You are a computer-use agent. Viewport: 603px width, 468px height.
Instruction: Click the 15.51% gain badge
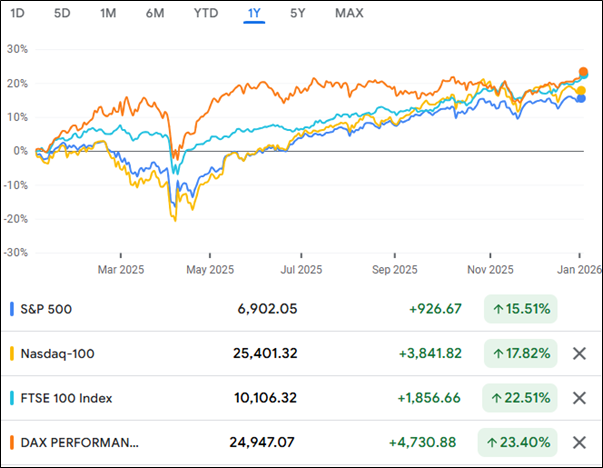point(520,309)
